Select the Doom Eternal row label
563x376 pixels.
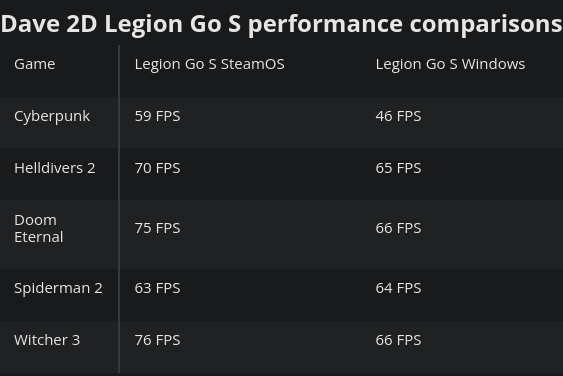(x=39, y=228)
